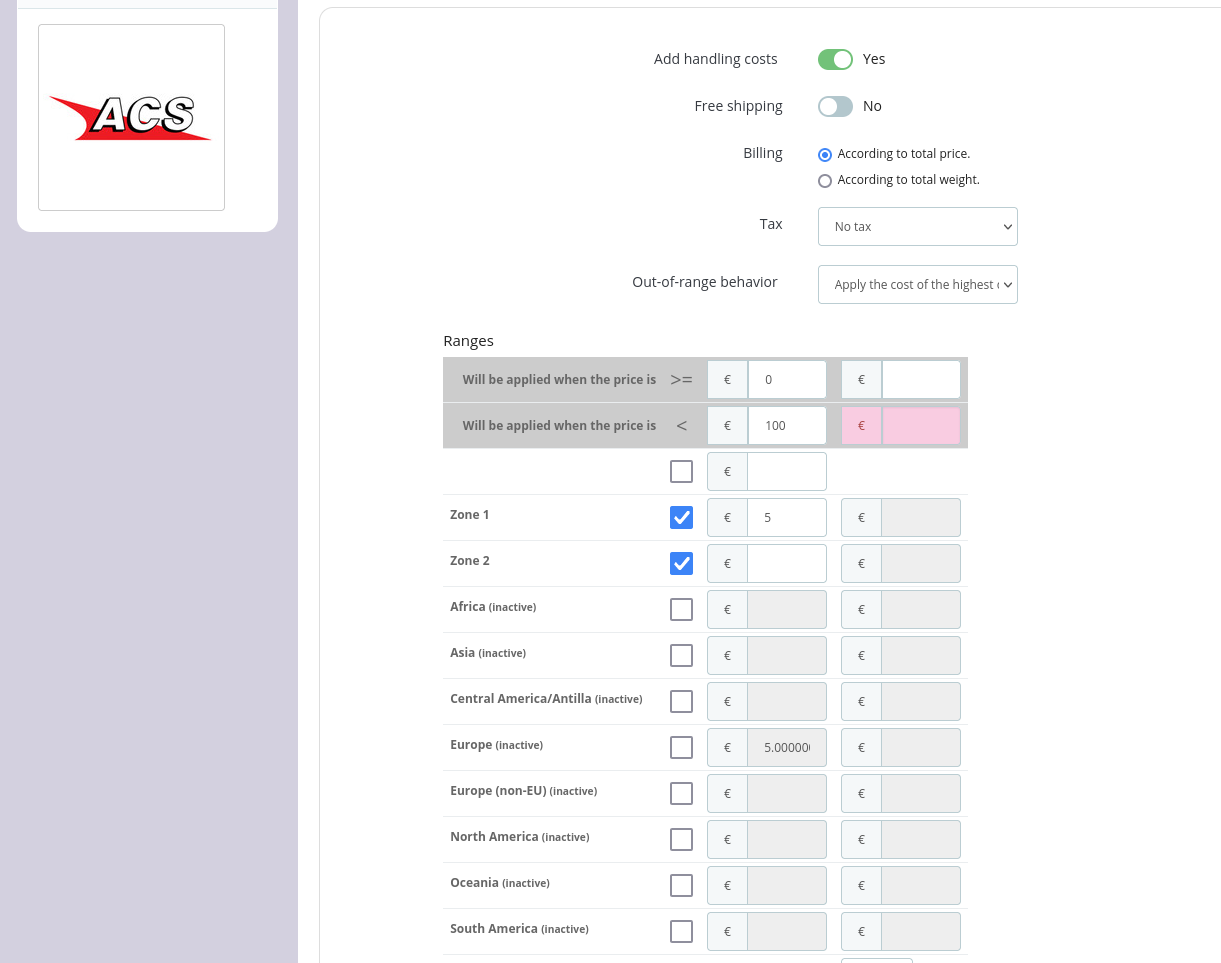Viewport: 1221px width, 963px height.
Task: Uncheck the Zone 2 checkbox
Action: [681, 563]
